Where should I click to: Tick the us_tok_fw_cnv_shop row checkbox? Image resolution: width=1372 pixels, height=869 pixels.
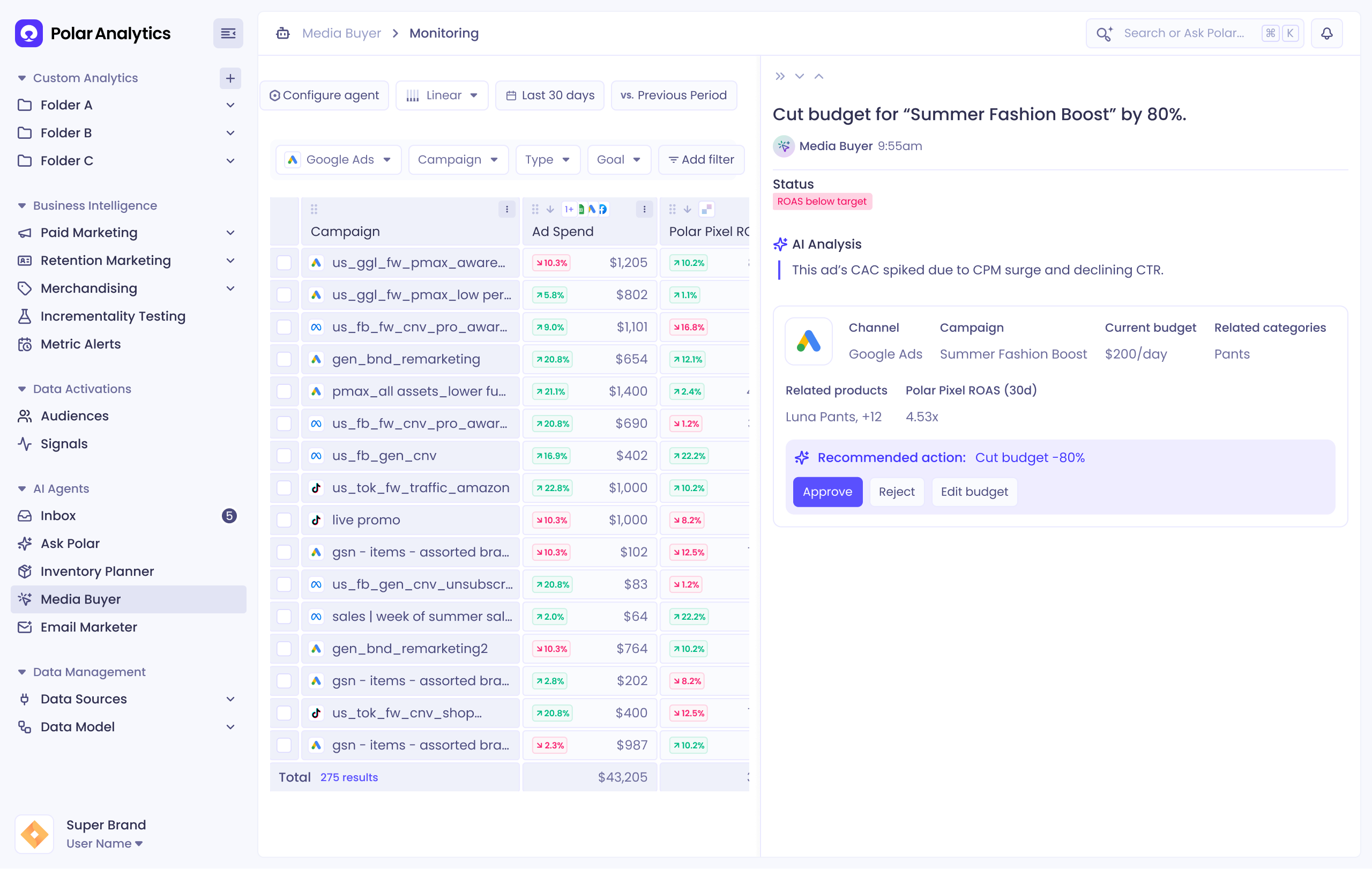[x=284, y=713]
